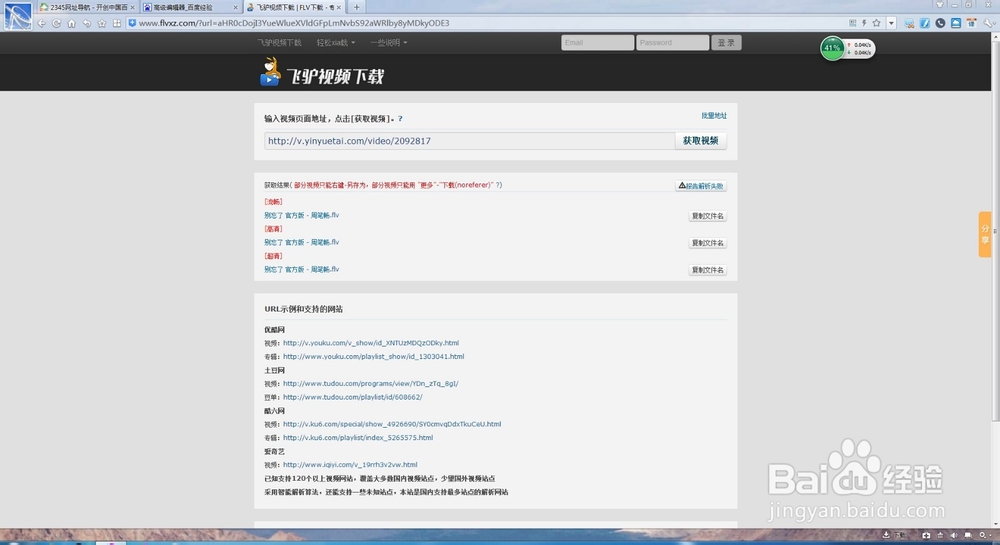
Task: Open the wrench tools menu
Action: [x=989, y=23]
